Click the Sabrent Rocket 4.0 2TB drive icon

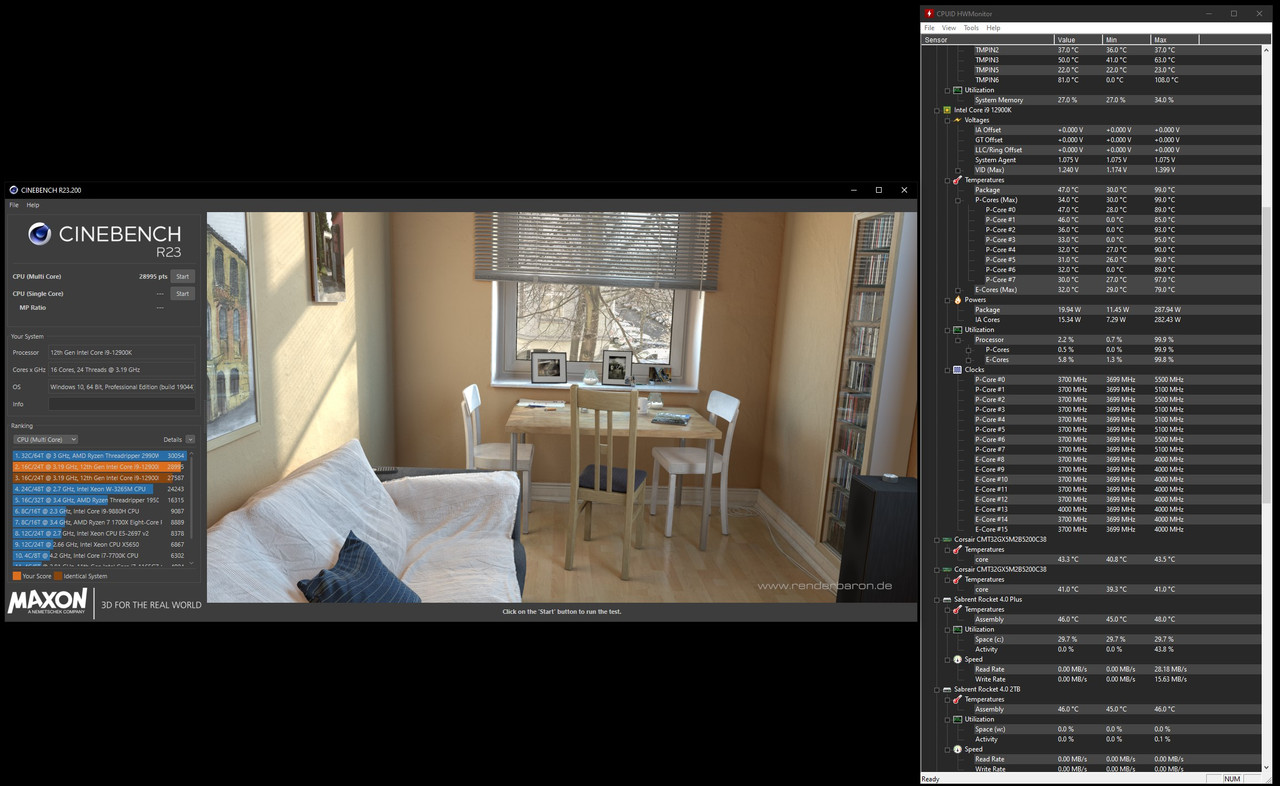pyautogui.click(x=947, y=690)
